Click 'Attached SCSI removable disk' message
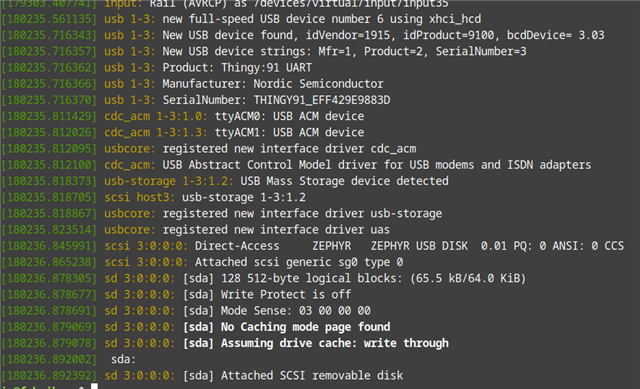This screenshot has width=640, height=389. 312,376
